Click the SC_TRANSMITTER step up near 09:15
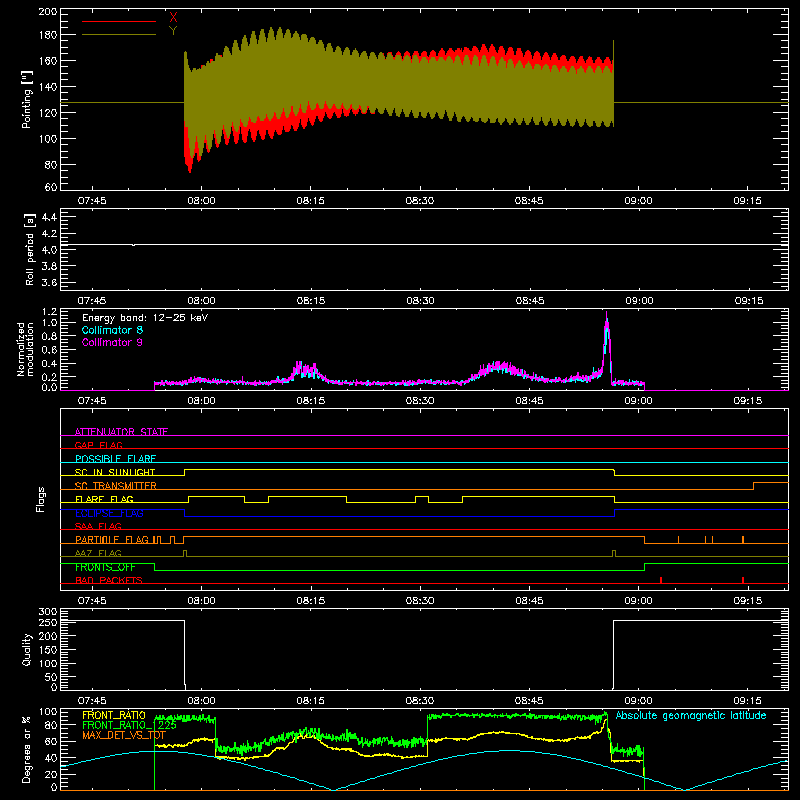 coord(754,485)
